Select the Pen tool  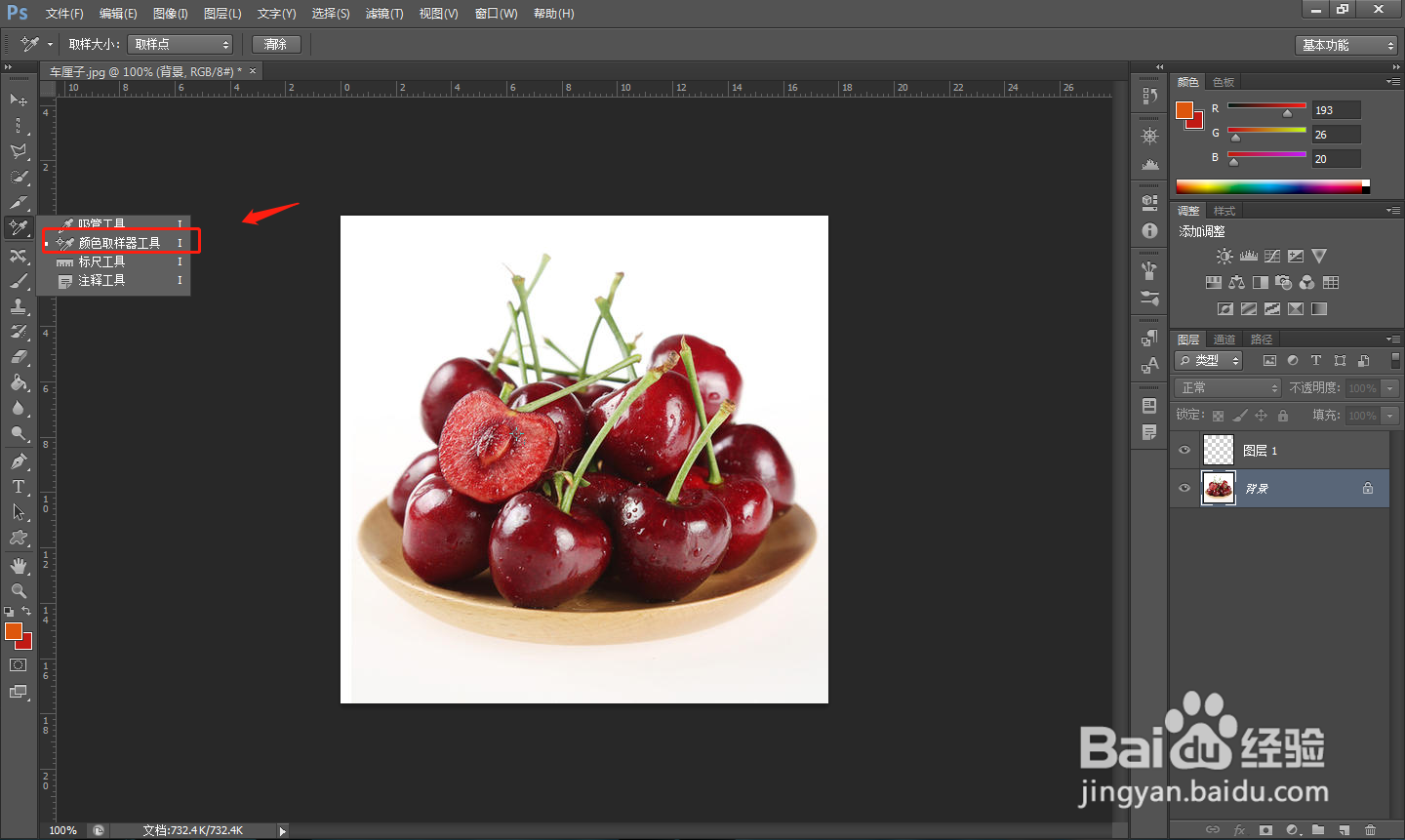tap(19, 461)
